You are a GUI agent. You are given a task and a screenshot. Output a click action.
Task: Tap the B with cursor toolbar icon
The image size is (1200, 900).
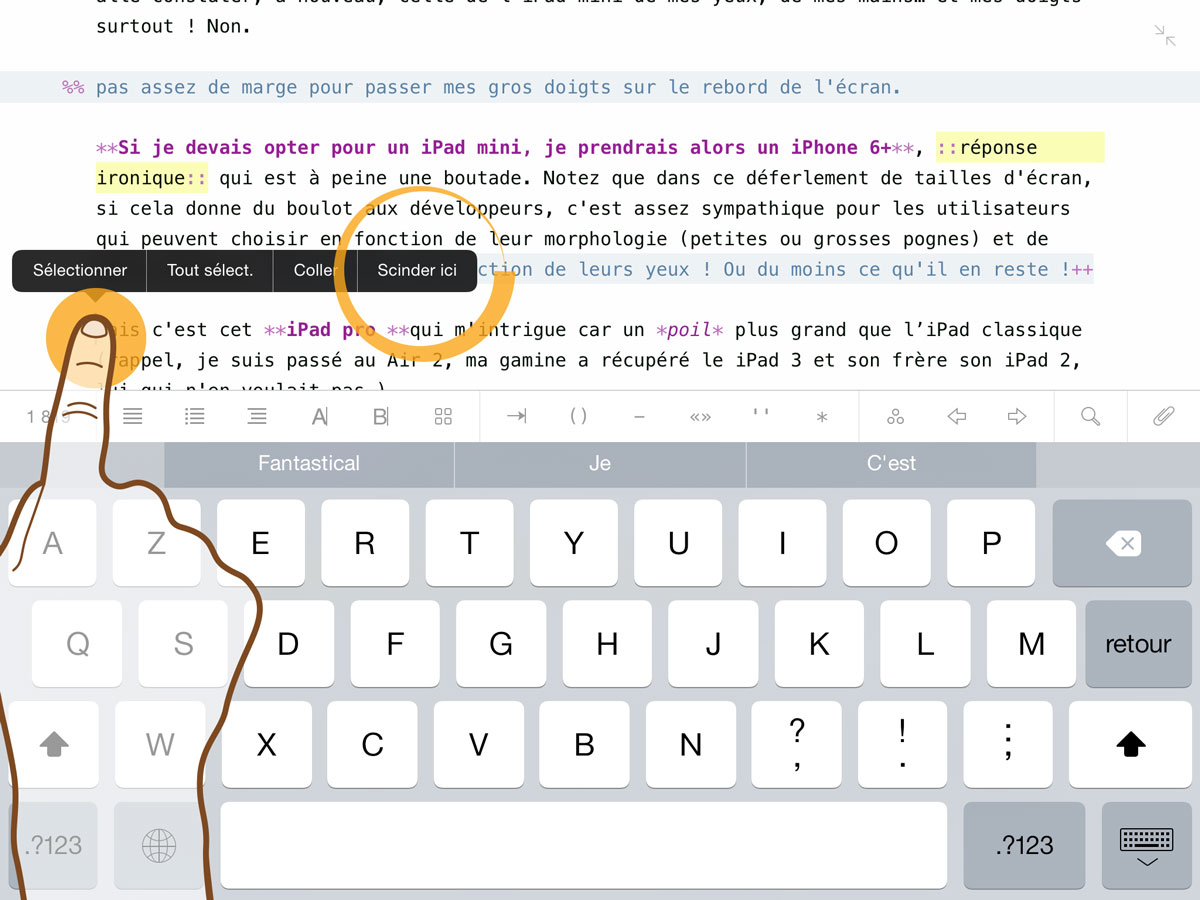(x=381, y=417)
